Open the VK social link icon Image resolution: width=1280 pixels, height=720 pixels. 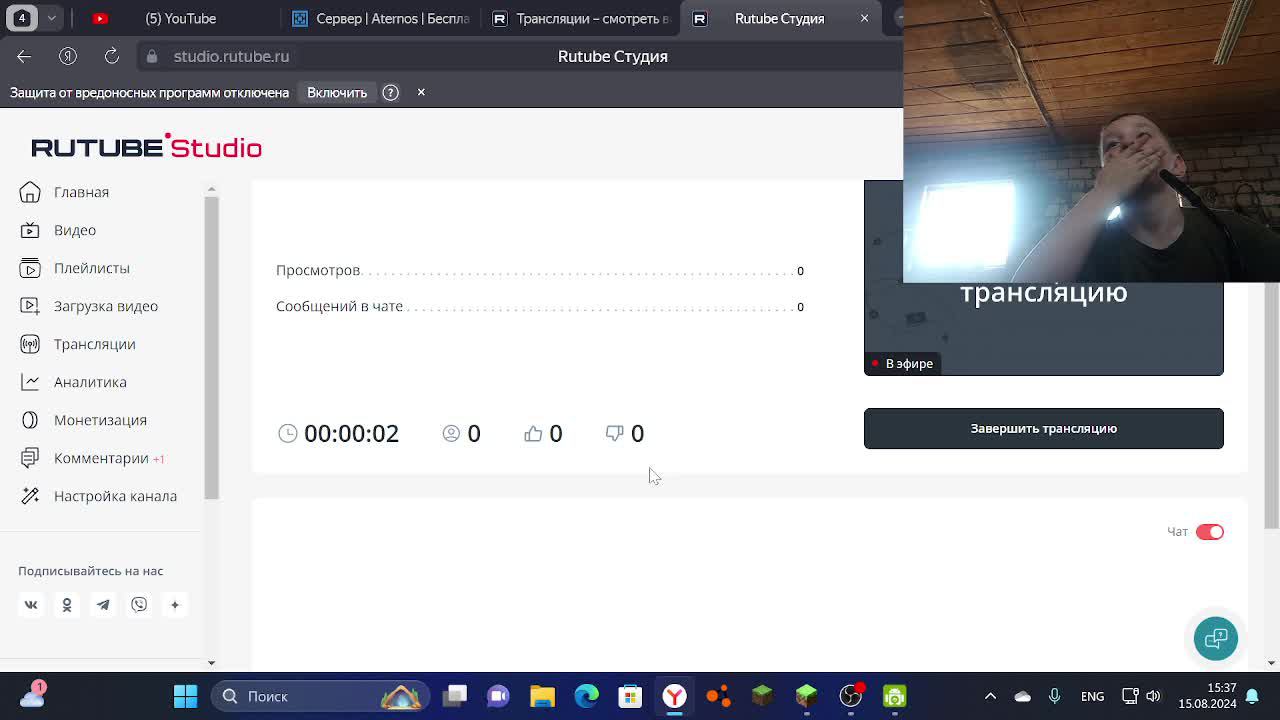pyautogui.click(x=31, y=605)
